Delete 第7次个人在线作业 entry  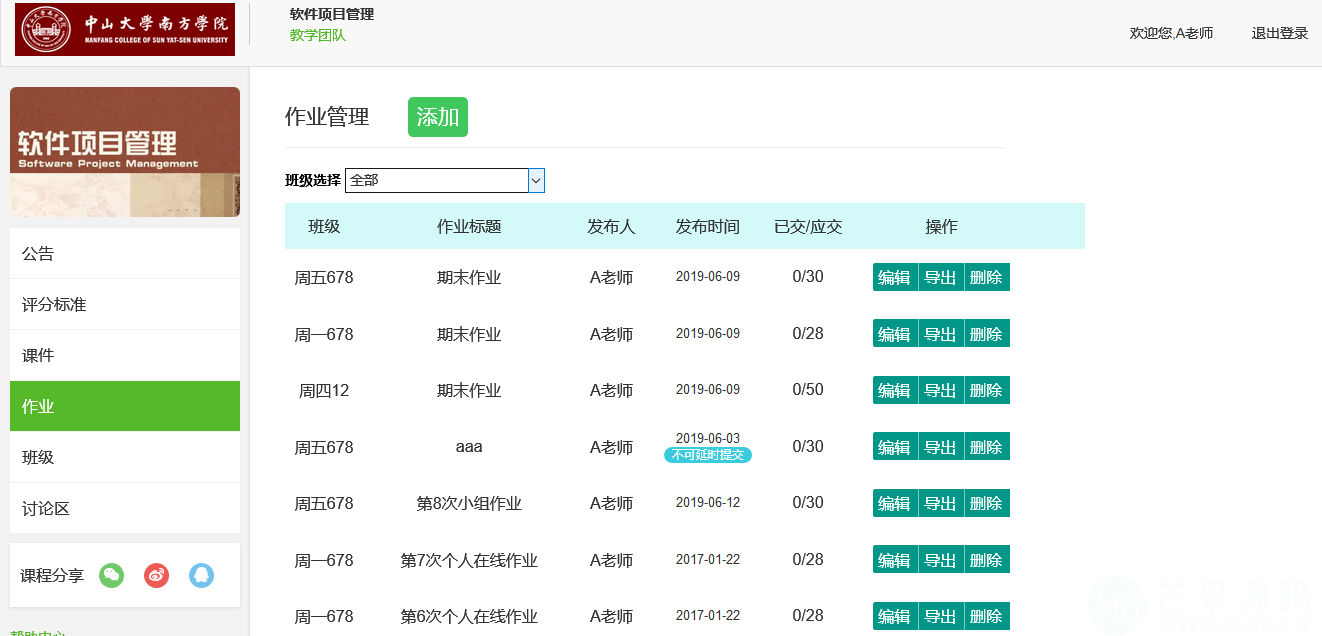[986, 560]
